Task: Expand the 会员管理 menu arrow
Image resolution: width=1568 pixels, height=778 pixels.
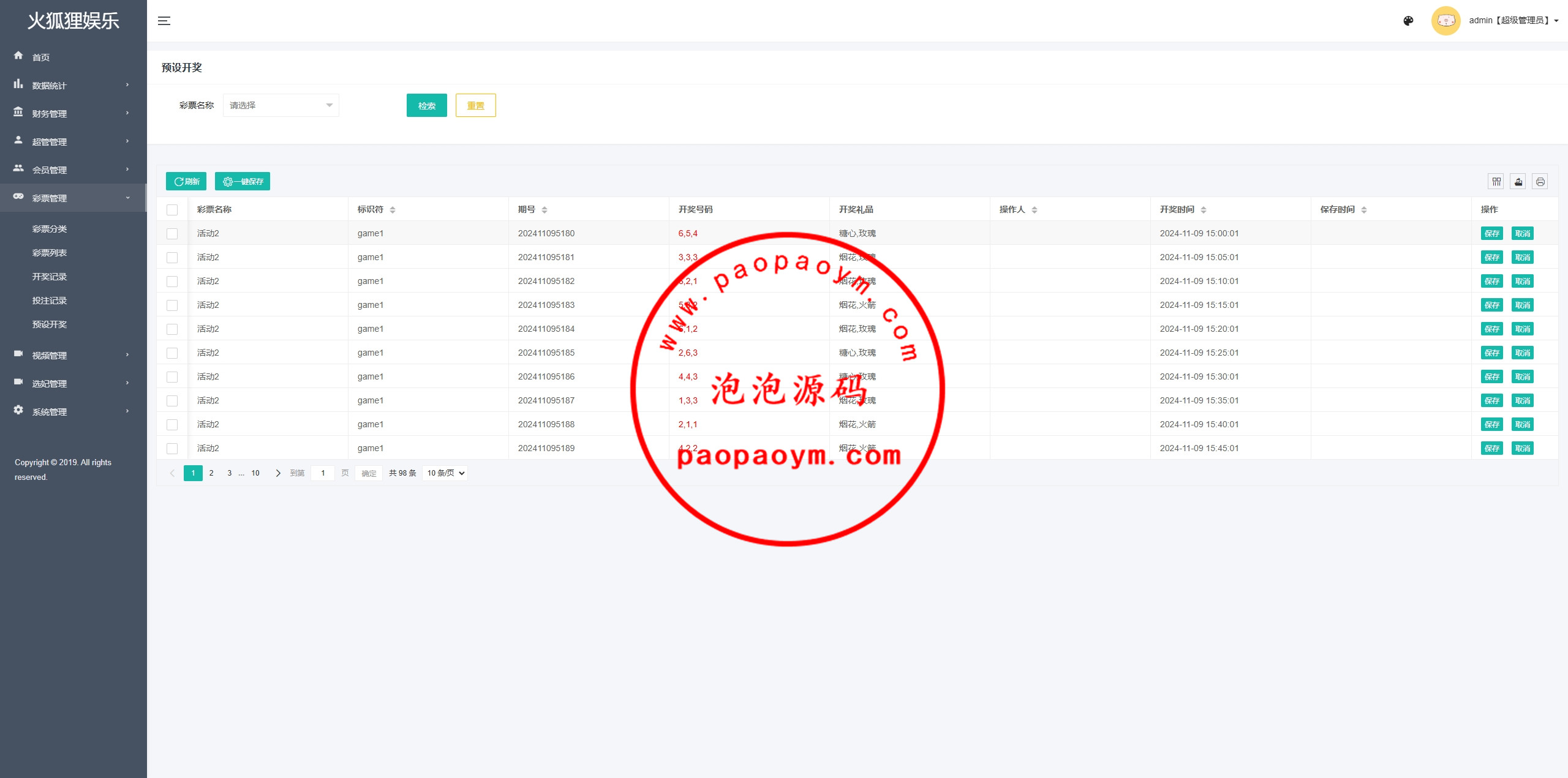Action: 127,170
